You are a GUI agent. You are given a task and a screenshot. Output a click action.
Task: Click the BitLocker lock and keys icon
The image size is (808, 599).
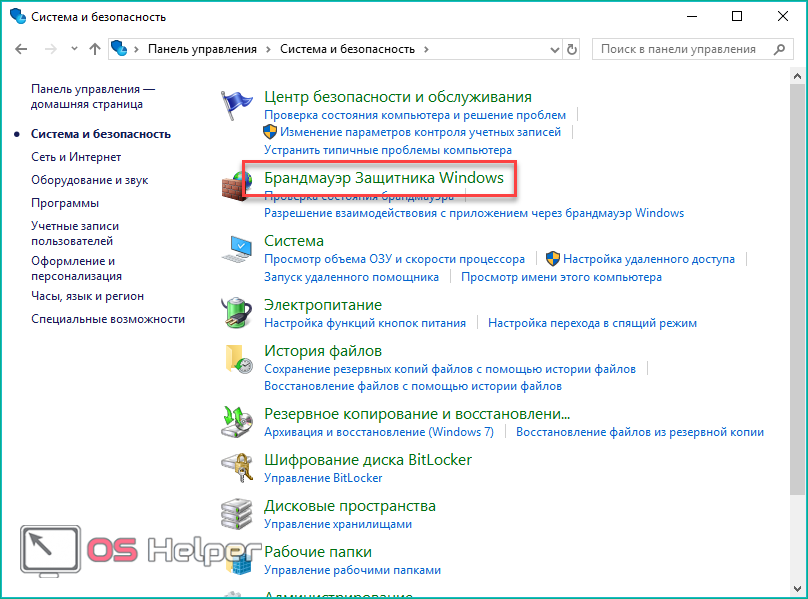point(237,468)
